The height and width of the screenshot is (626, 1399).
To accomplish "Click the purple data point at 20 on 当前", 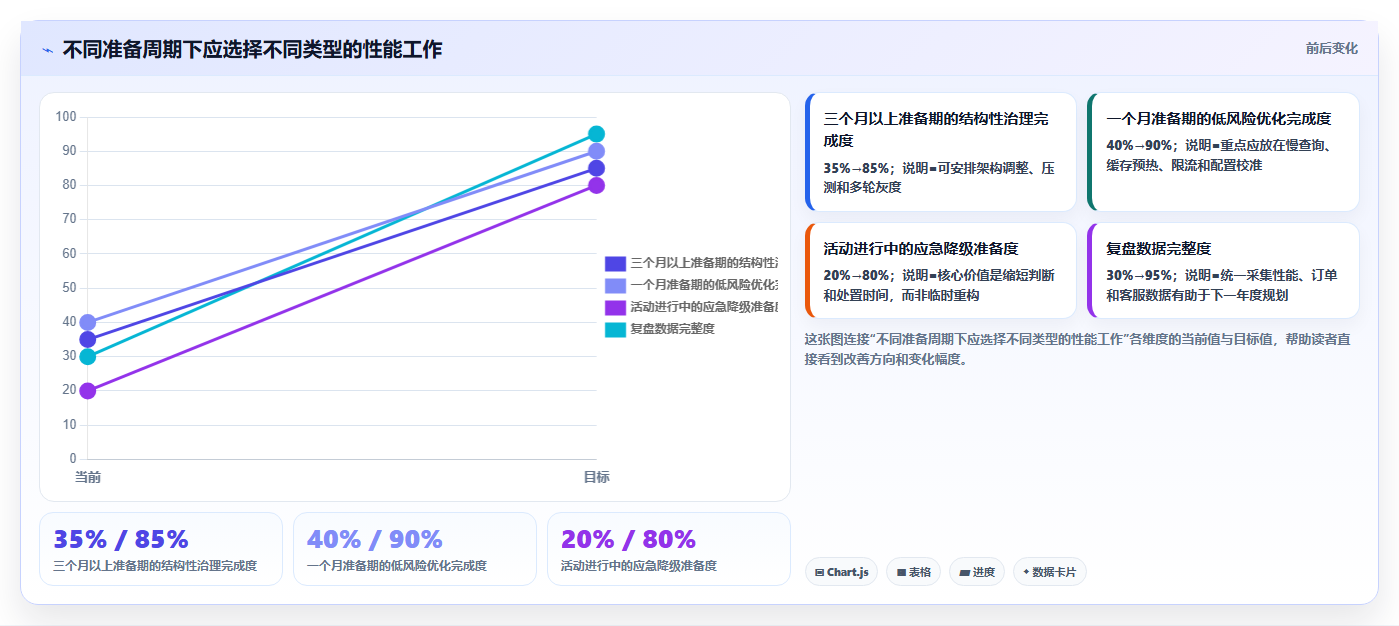I will (x=88, y=390).
